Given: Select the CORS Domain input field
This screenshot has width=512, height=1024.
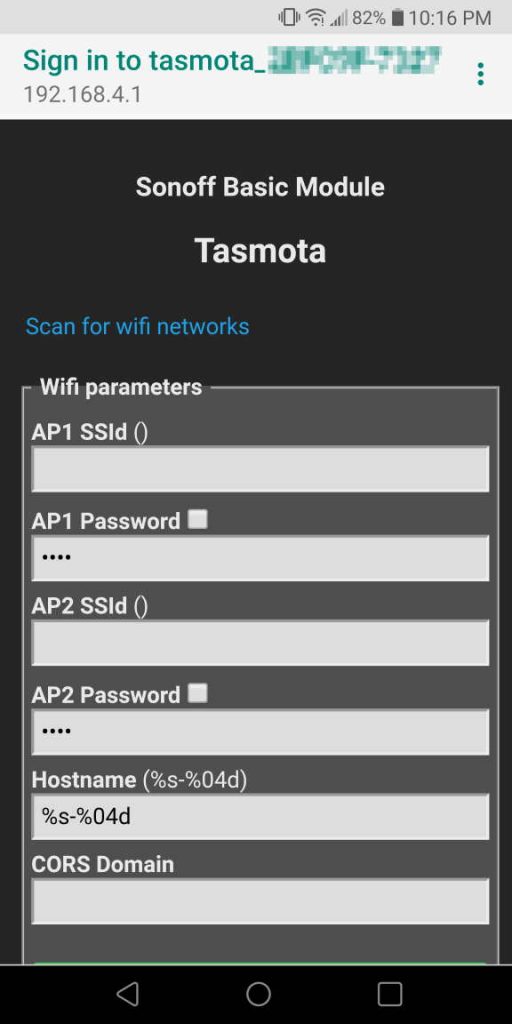Looking at the screenshot, I should (260, 901).
